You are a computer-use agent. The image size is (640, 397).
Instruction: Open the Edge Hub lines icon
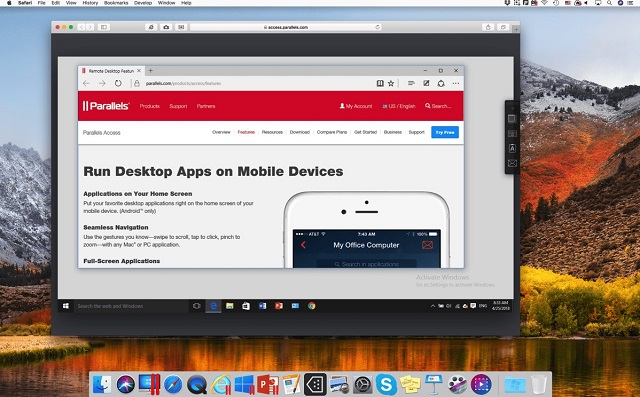(411, 83)
